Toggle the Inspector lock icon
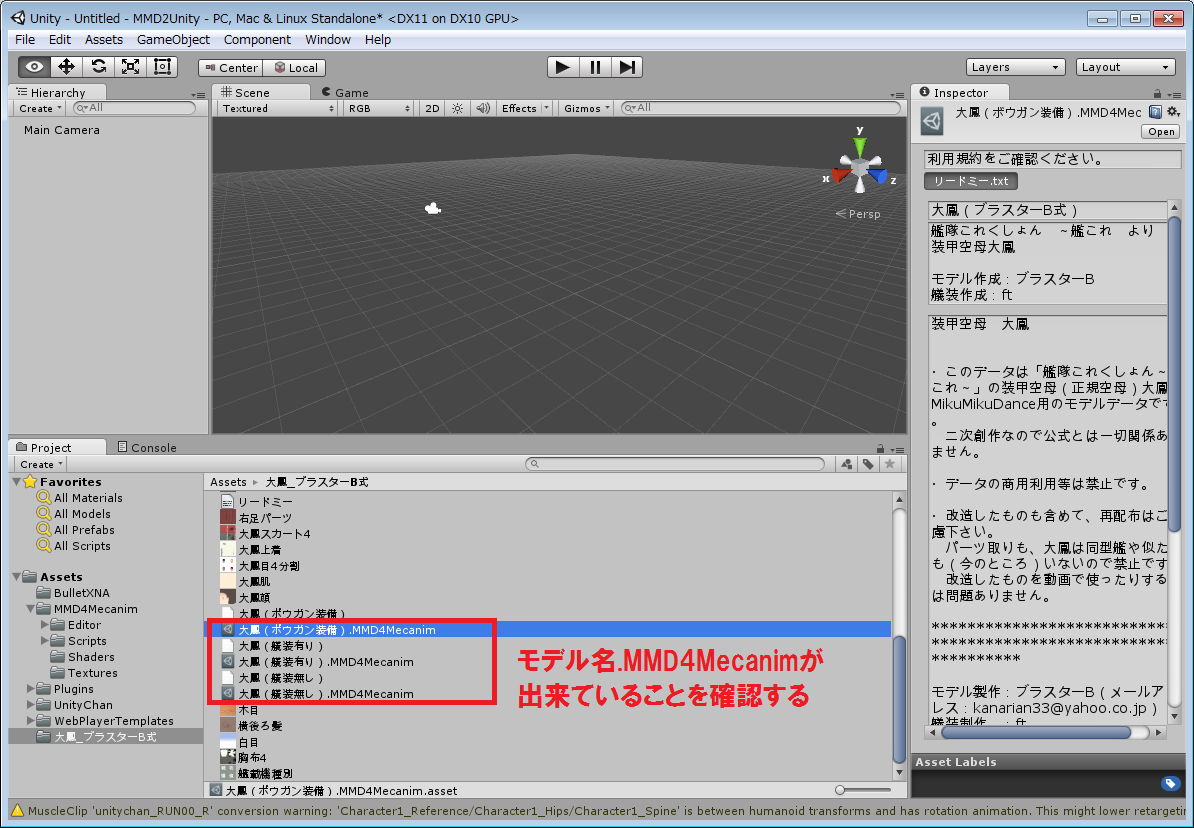Image resolution: width=1194 pixels, height=828 pixels. click(x=1157, y=93)
